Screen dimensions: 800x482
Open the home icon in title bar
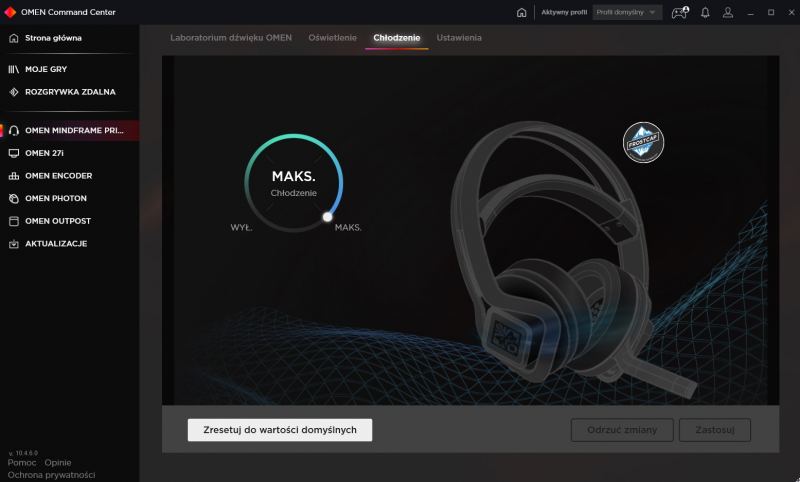(521, 12)
